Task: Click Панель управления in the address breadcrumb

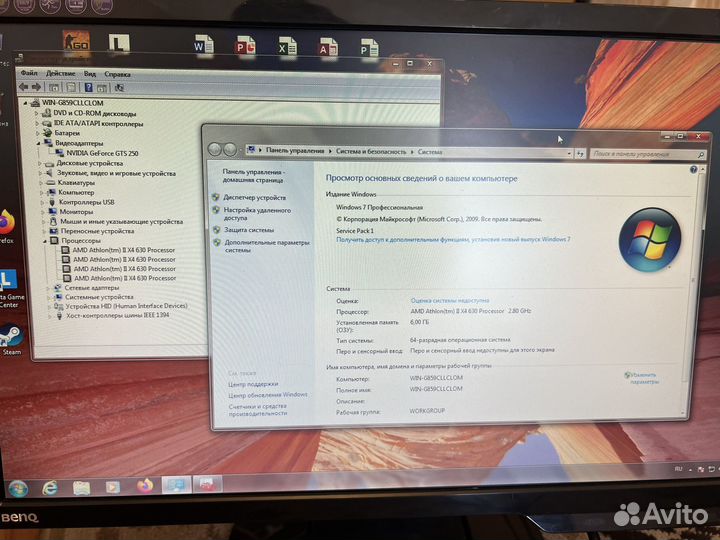Action: (x=295, y=151)
